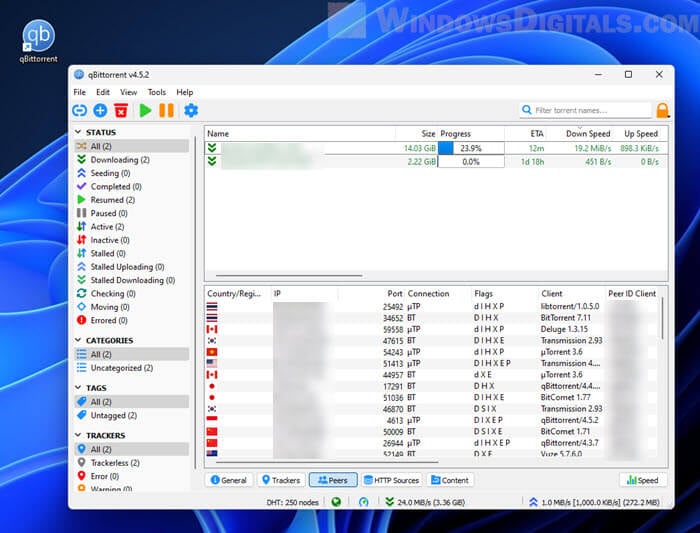Open the Tools menu
This screenshot has width=700, height=533.
(x=157, y=92)
